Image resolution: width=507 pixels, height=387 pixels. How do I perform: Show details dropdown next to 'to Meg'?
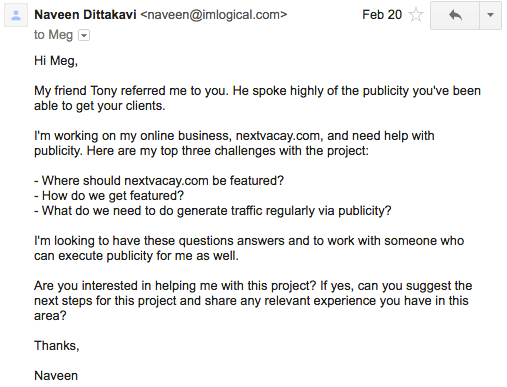[x=84, y=35]
